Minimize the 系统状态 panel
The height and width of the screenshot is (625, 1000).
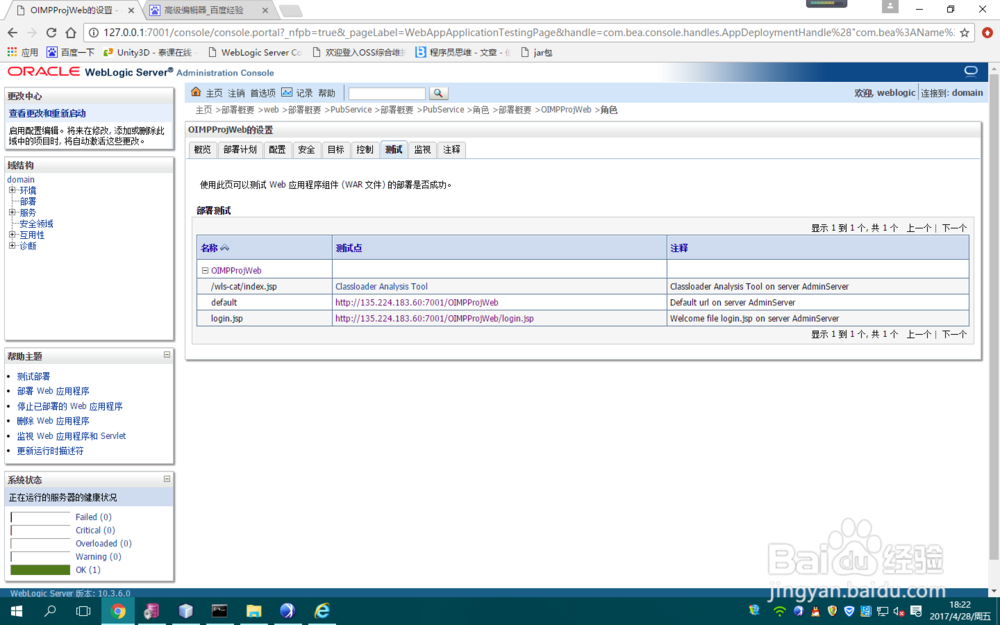pyautogui.click(x=166, y=478)
